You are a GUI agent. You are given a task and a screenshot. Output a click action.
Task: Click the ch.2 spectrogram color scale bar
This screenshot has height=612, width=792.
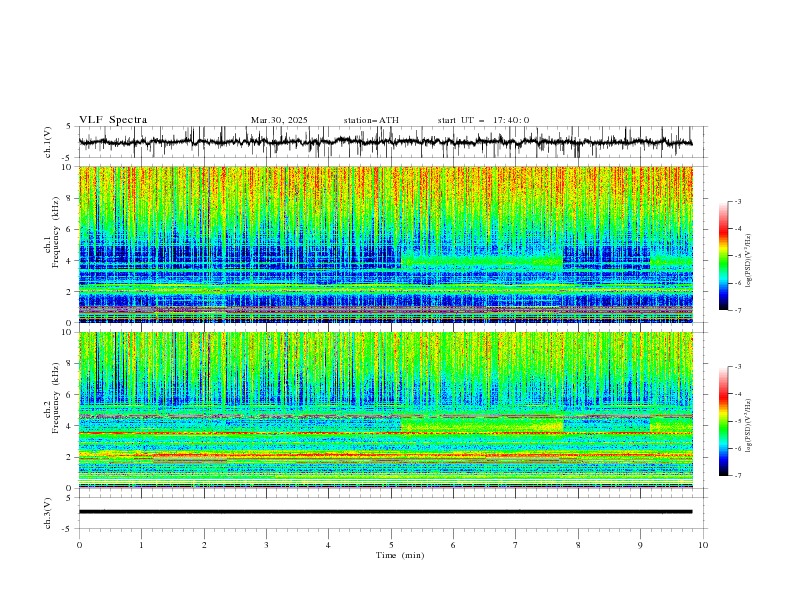[x=723, y=421]
